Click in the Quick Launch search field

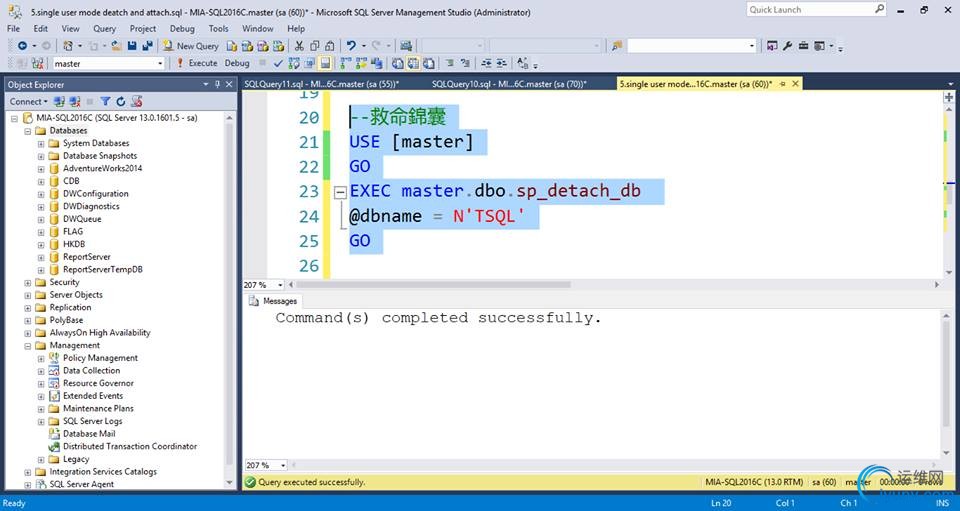point(809,9)
